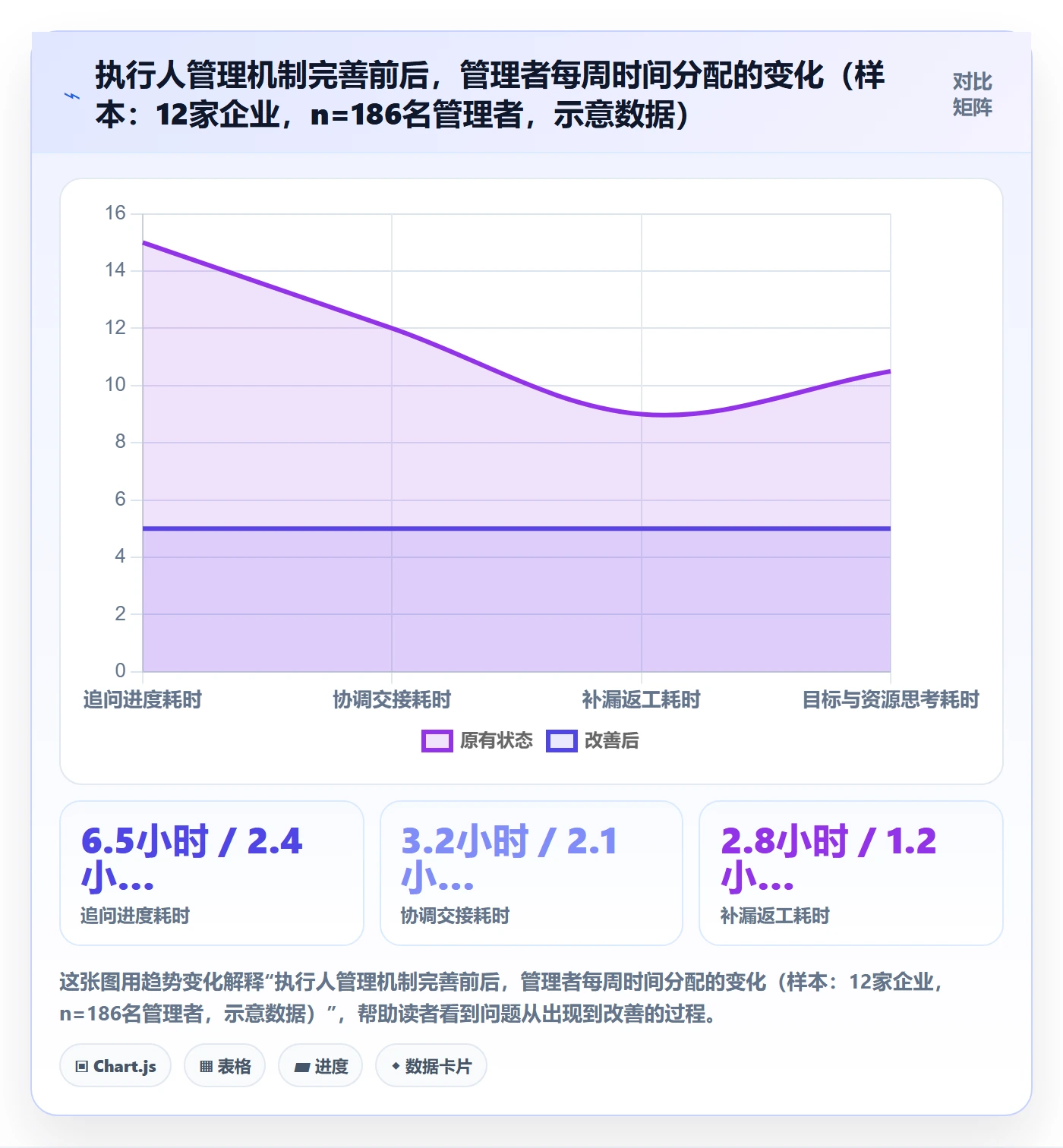Click the 进度 chip bar icon
Image resolution: width=1063 pixels, height=1148 pixels.
[x=301, y=1068]
